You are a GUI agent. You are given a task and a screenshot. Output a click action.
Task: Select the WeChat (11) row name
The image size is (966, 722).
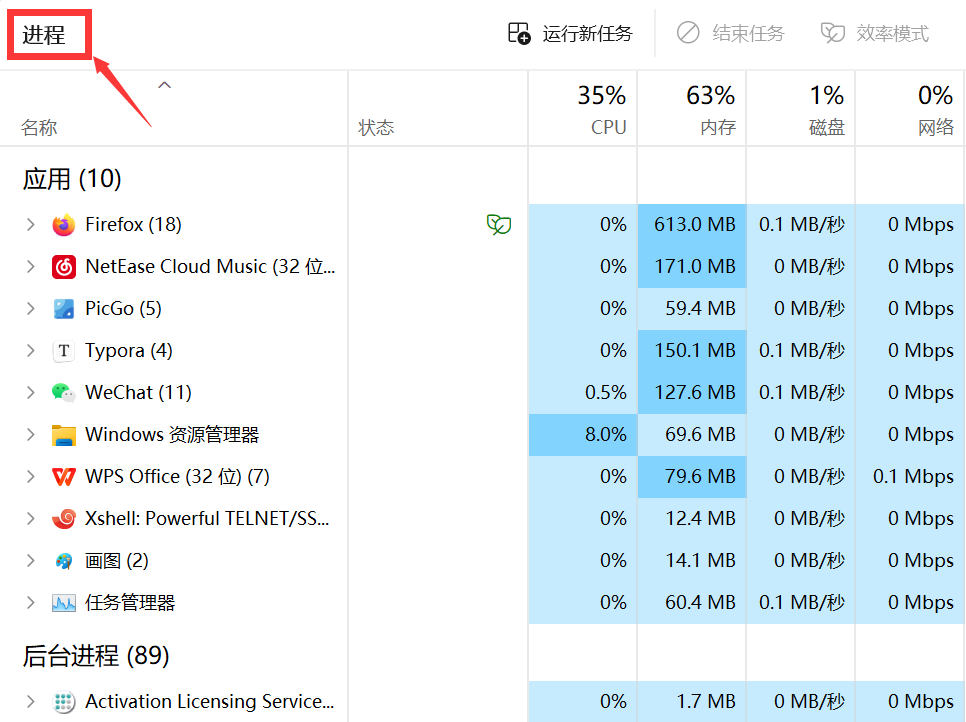(x=138, y=392)
